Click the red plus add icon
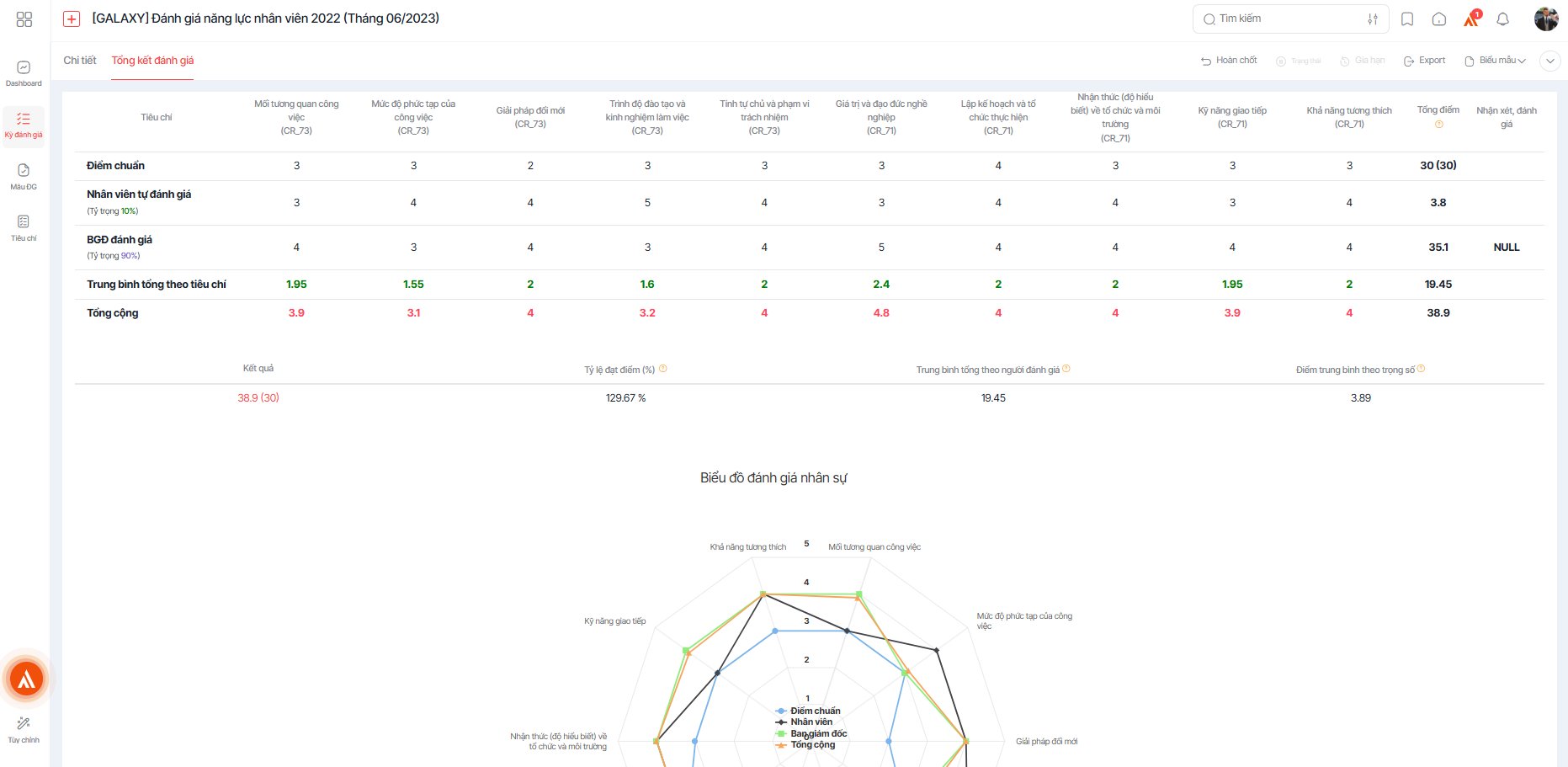This screenshot has height=767, width=1568. [x=72, y=19]
